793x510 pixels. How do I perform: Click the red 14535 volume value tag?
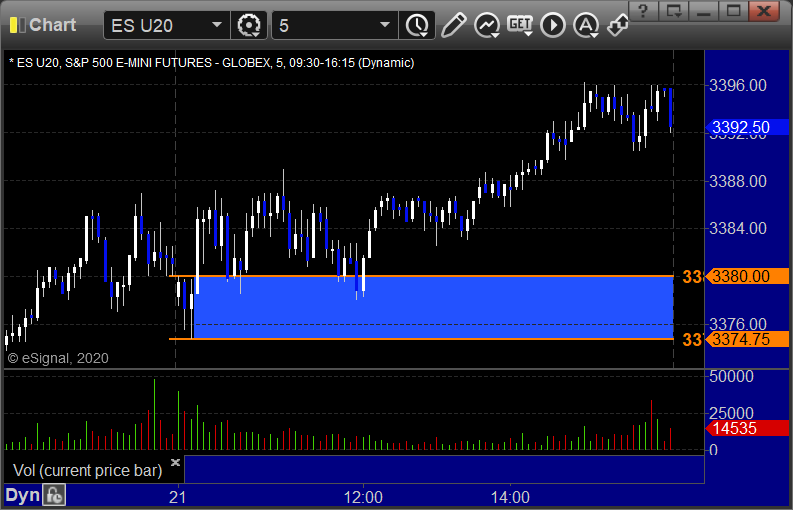746,428
